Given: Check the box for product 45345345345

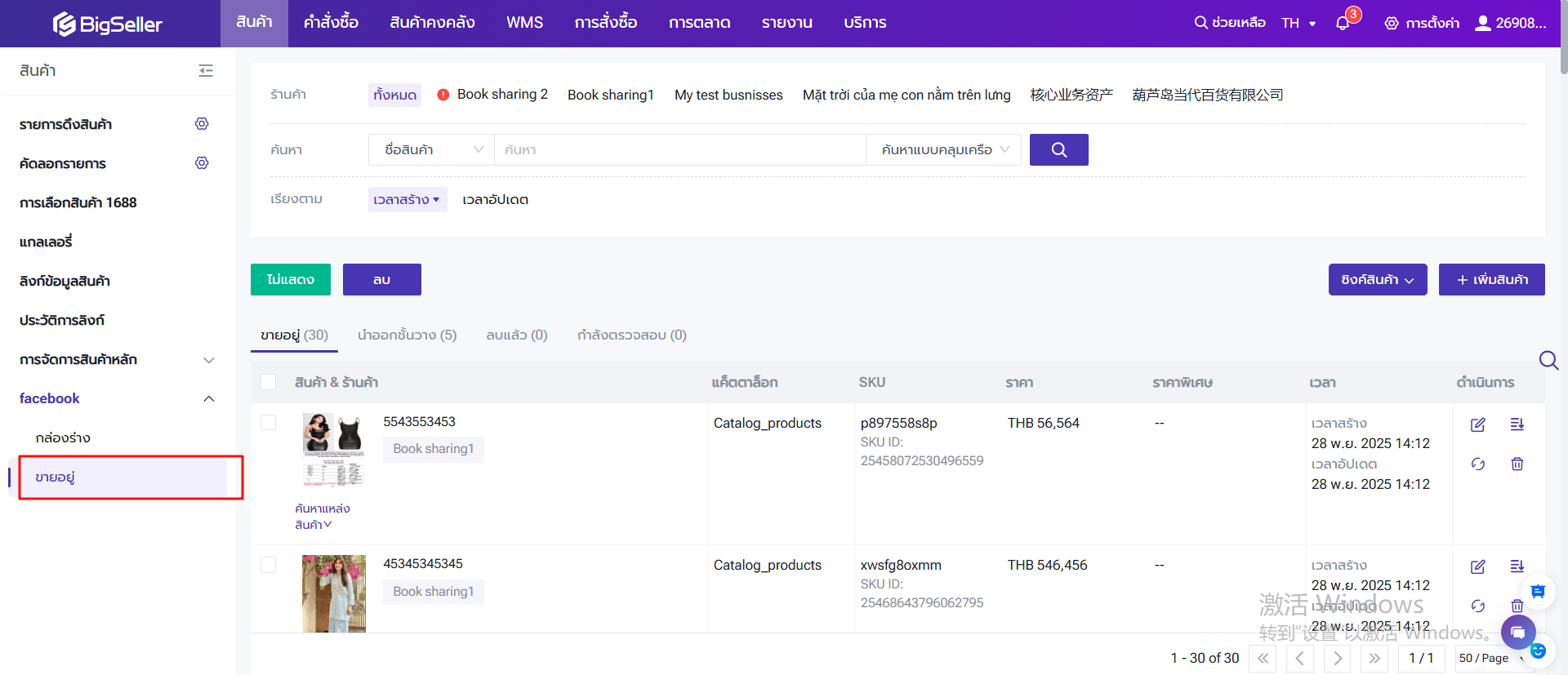Looking at the screenshot, I should click(268, 565).
